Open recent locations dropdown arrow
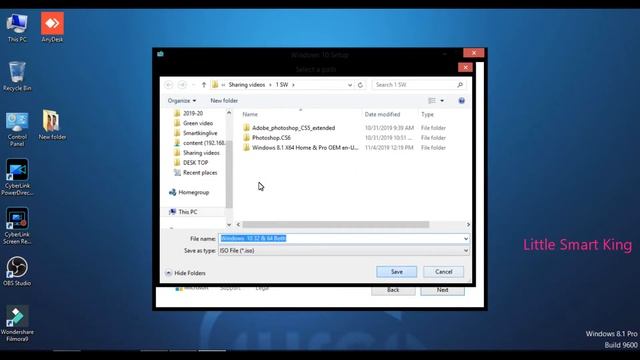 193,85
